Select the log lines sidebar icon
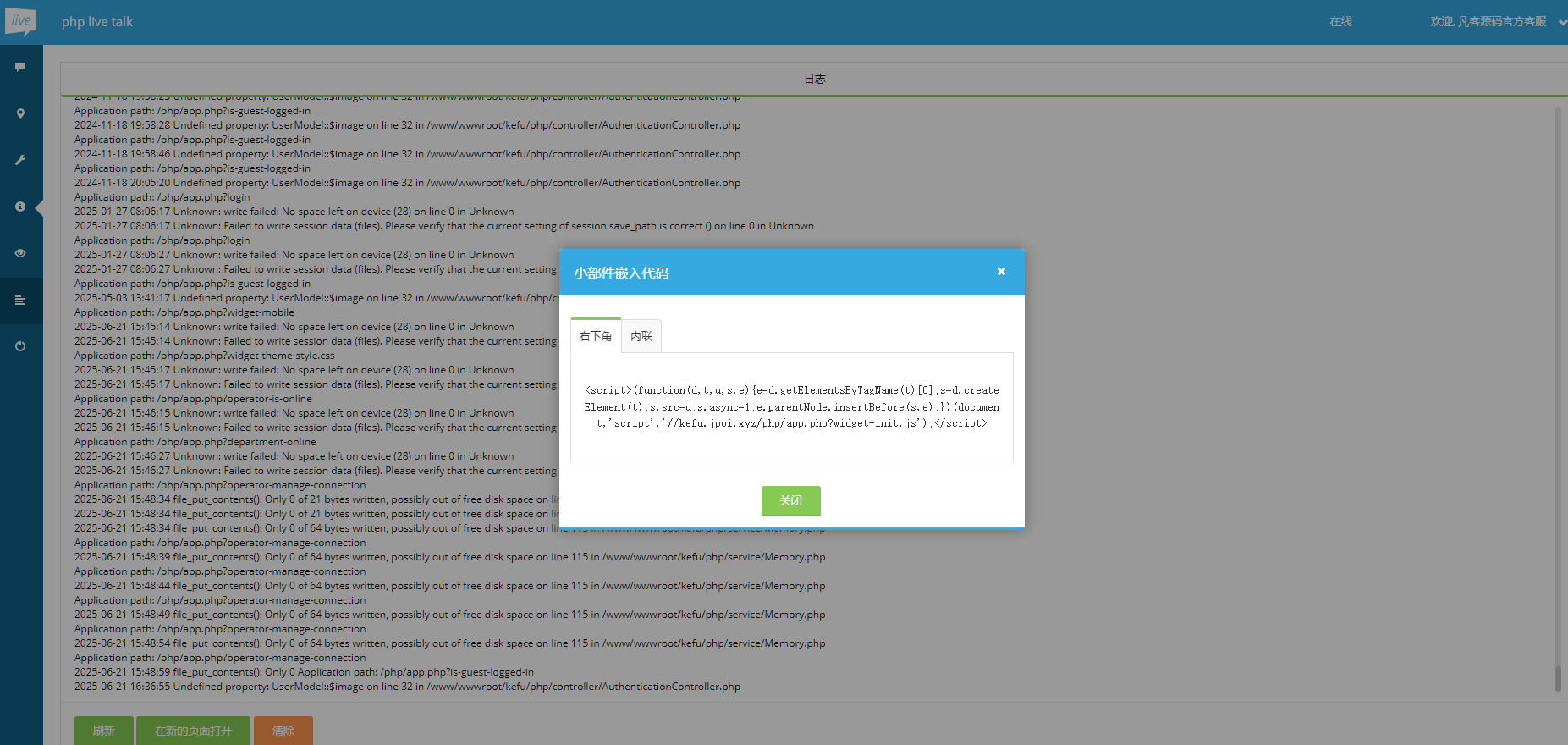This screenshot has height=745, width=1568. click(x=20, y=300)
